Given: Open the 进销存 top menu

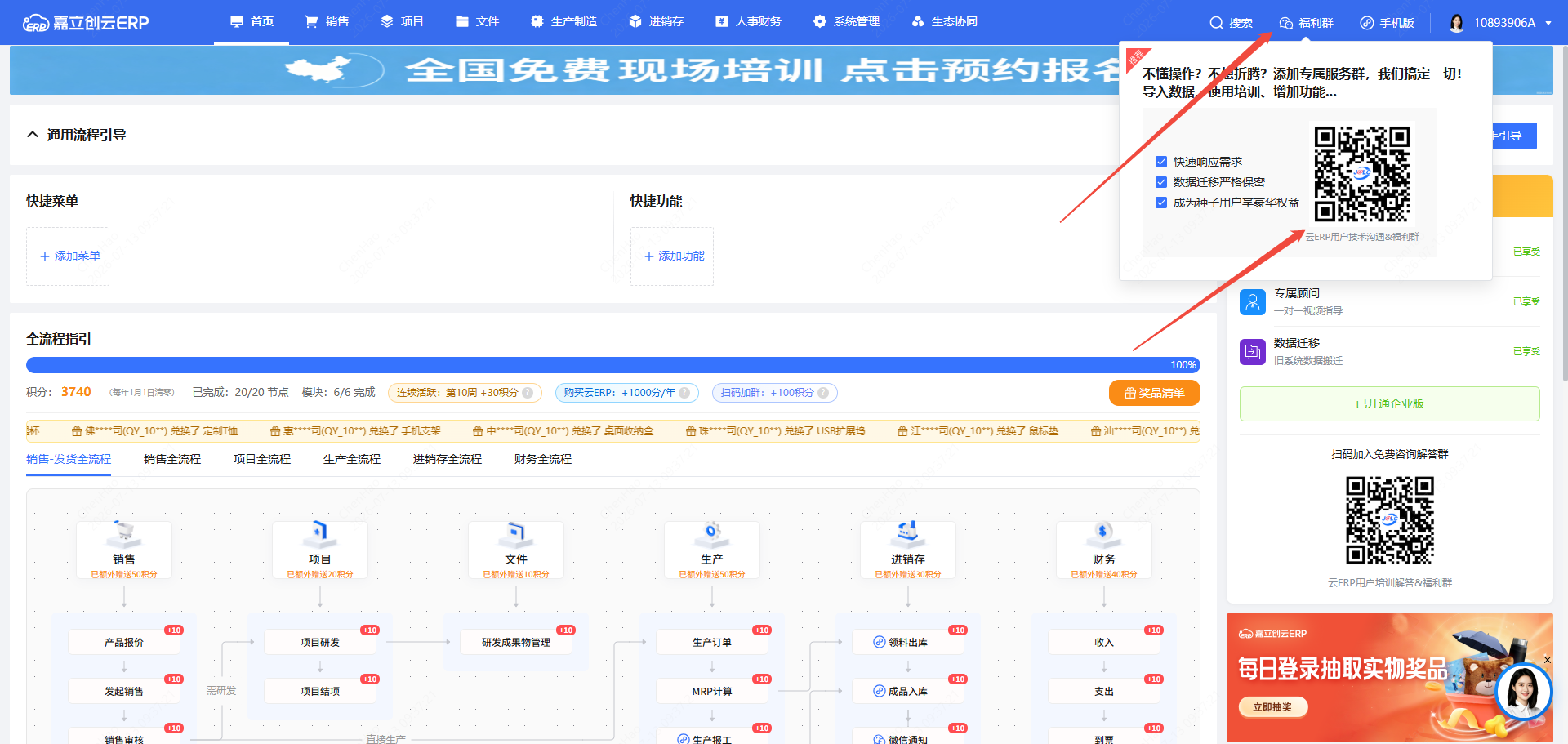Looking at the screenshot, I should 656,22.
